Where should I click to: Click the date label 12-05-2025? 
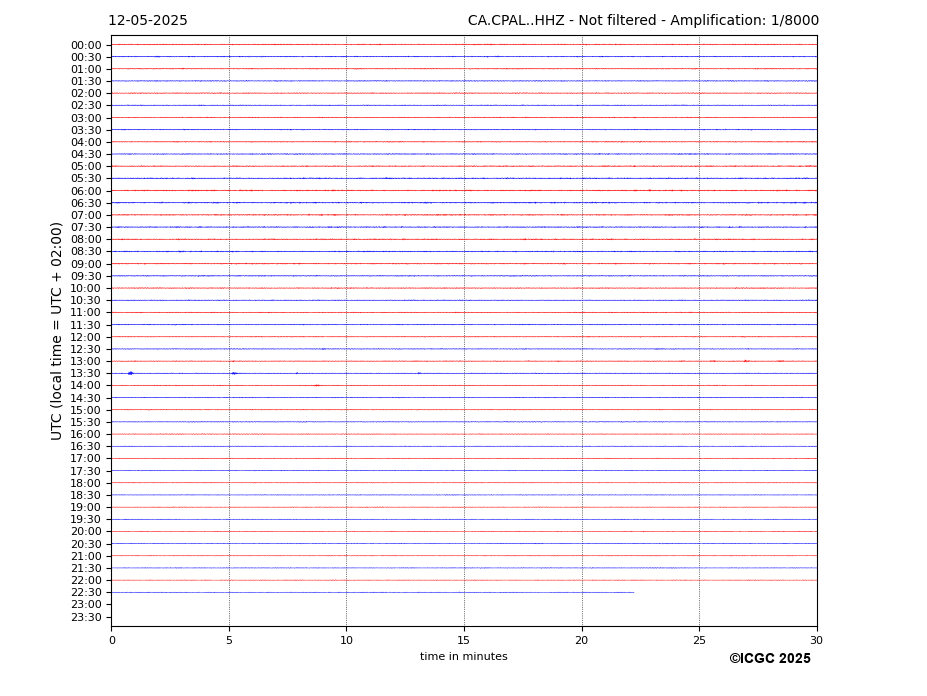point(148,21)
